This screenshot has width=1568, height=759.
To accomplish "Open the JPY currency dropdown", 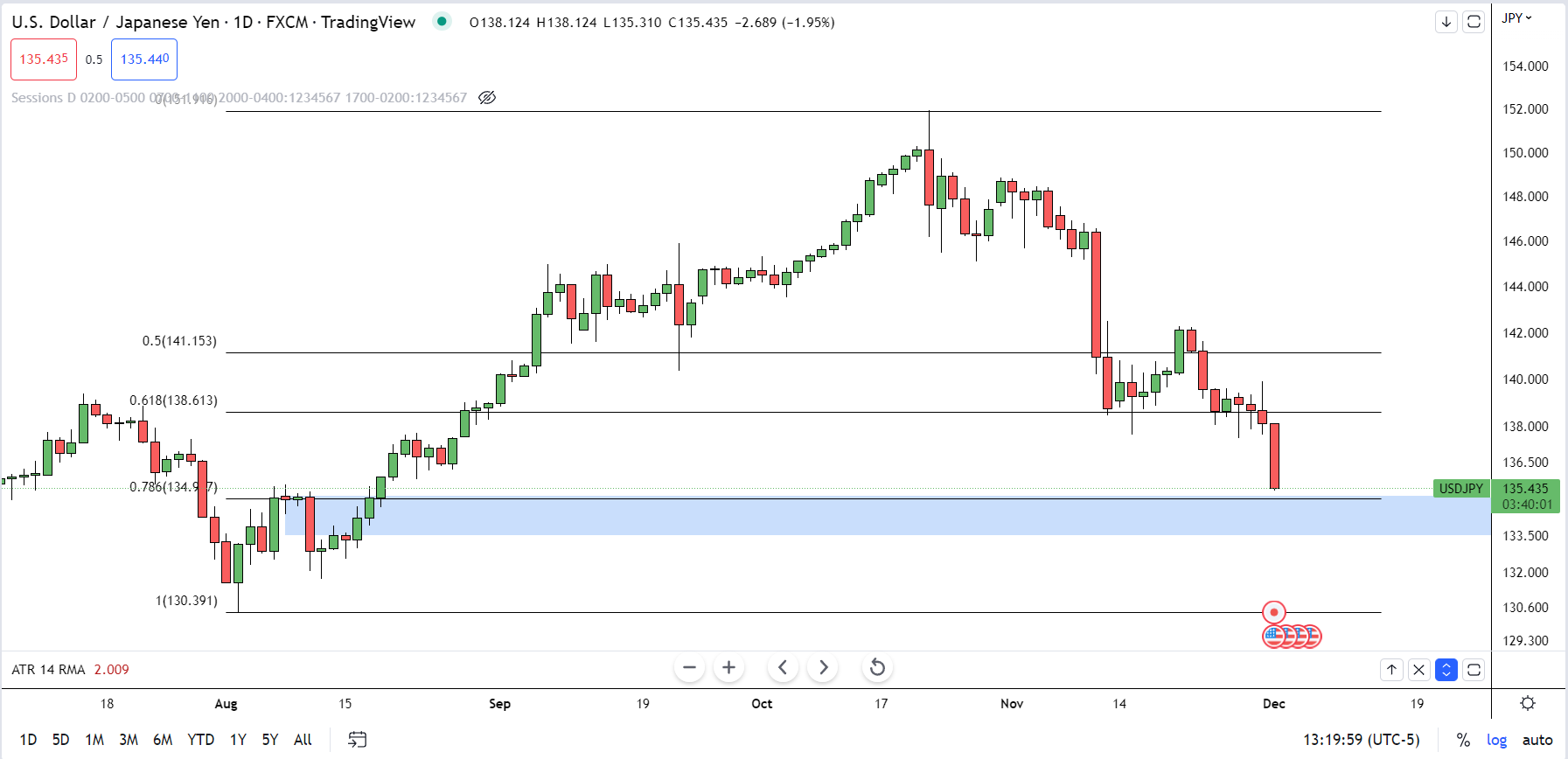I will point(1516,18).
